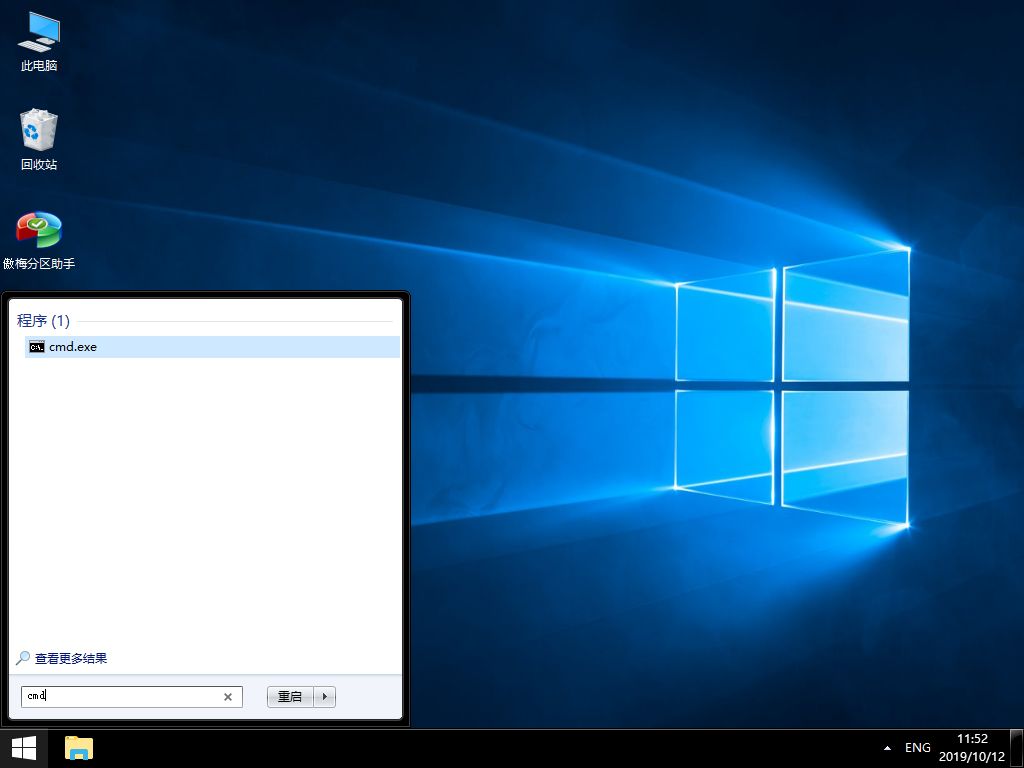Open the taskbar clock showing 11:52

tap(972, 739)
